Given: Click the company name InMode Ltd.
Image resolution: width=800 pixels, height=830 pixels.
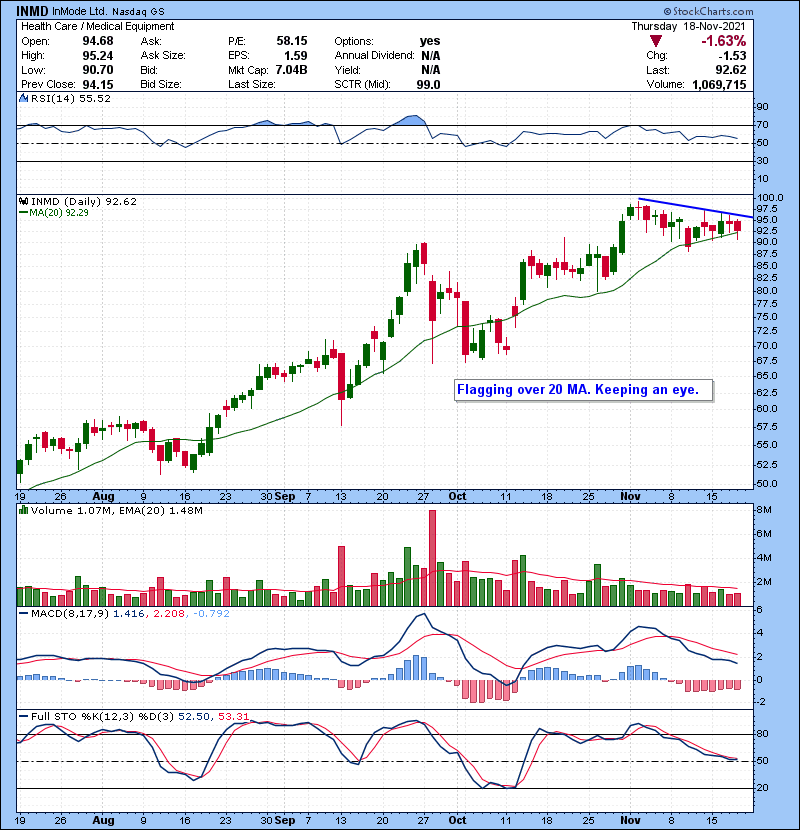Looking at the screenshot, I should click(x=79, y=11).
